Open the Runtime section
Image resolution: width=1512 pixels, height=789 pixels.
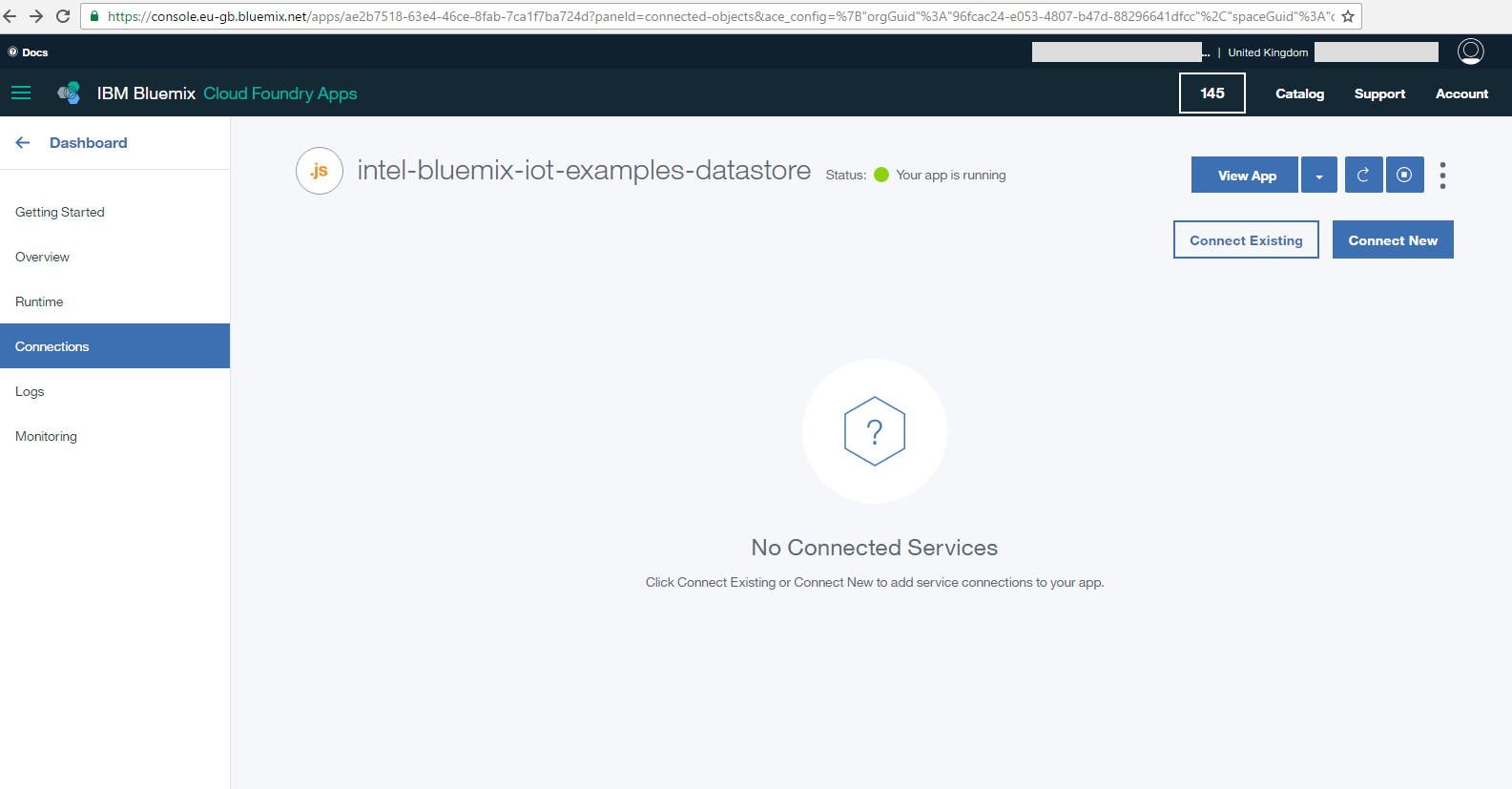114,301
